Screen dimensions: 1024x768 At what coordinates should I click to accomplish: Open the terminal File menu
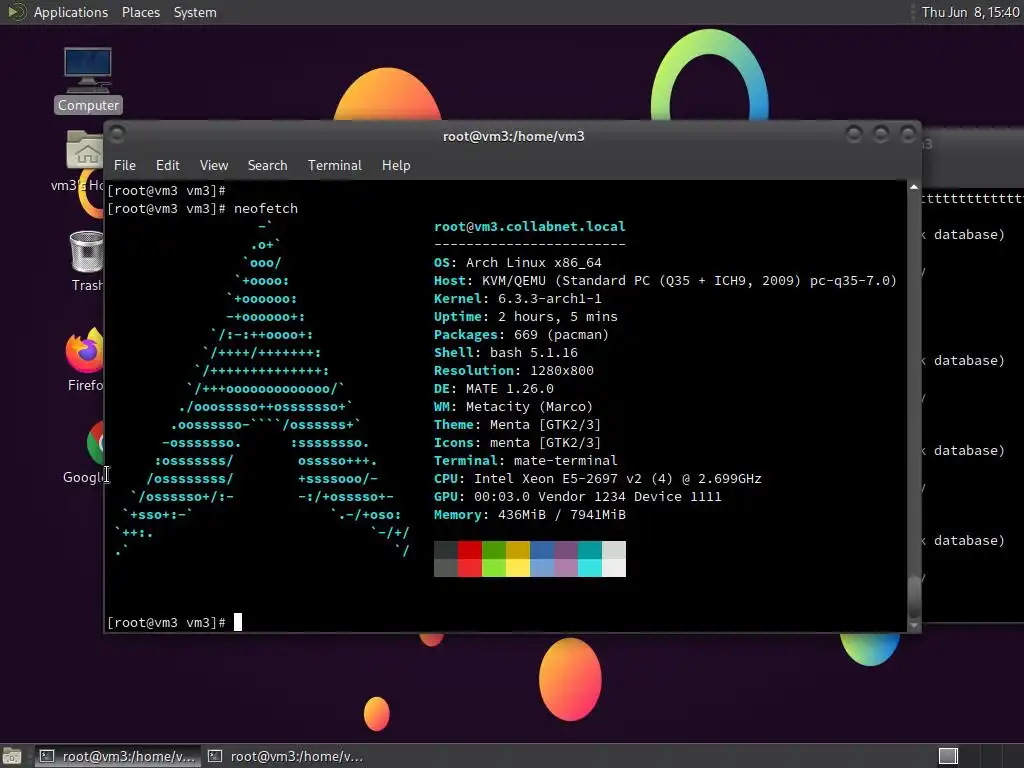(125, 165)
